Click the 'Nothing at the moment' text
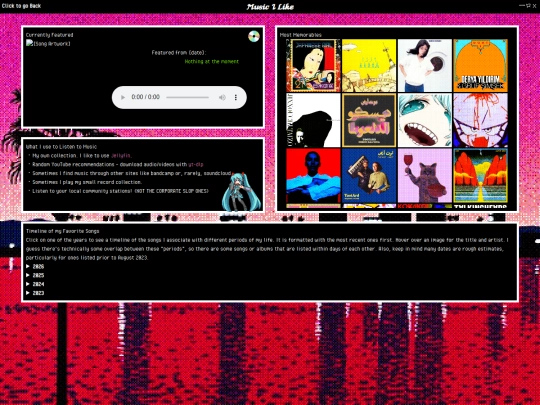 click(211, 61)
